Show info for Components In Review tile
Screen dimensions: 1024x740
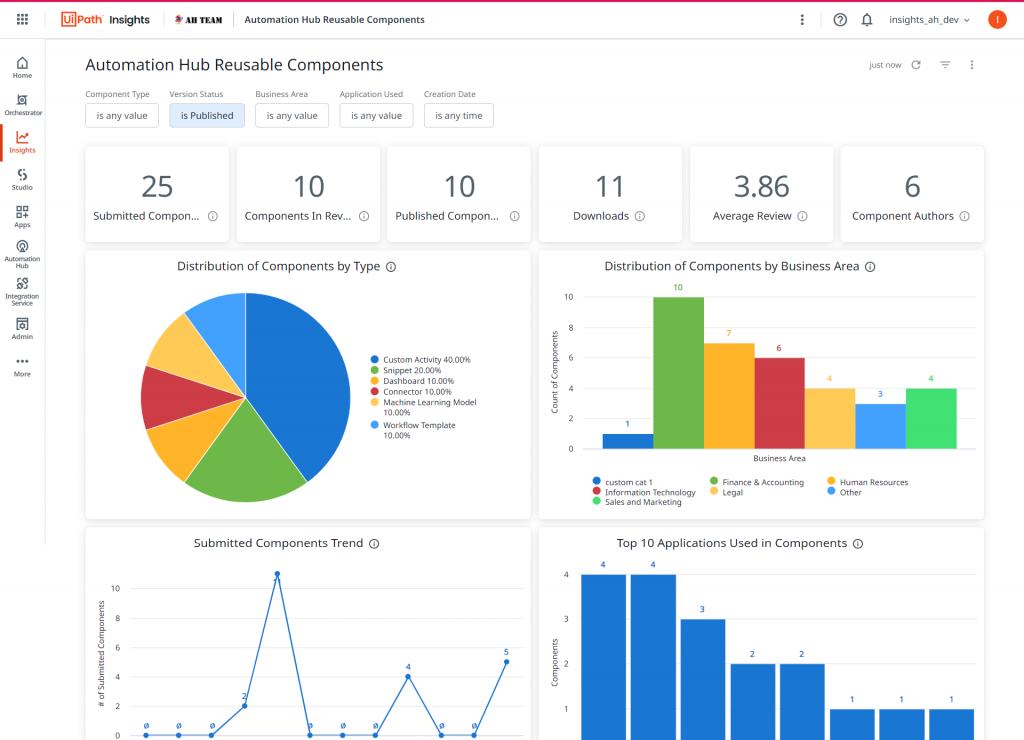click(x=364, y=216)
